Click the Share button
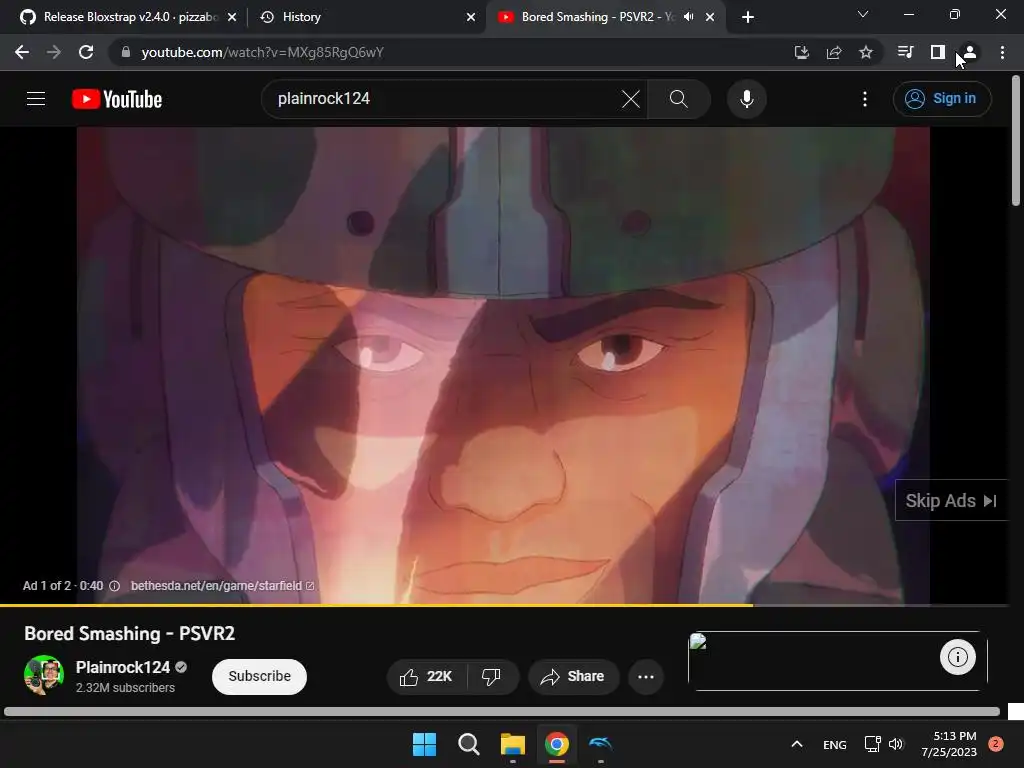Viewport: 1024px width, 768px height. [x=573, y=677]
